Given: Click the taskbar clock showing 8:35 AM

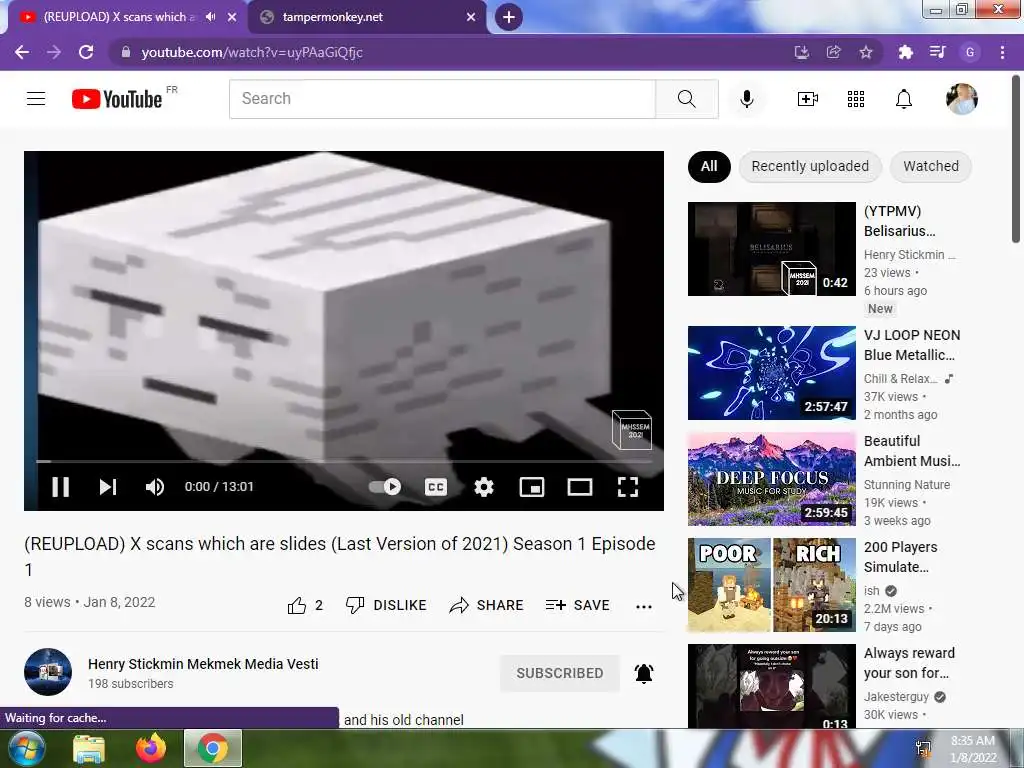Looking at the screenshot, I should (972, 749).
